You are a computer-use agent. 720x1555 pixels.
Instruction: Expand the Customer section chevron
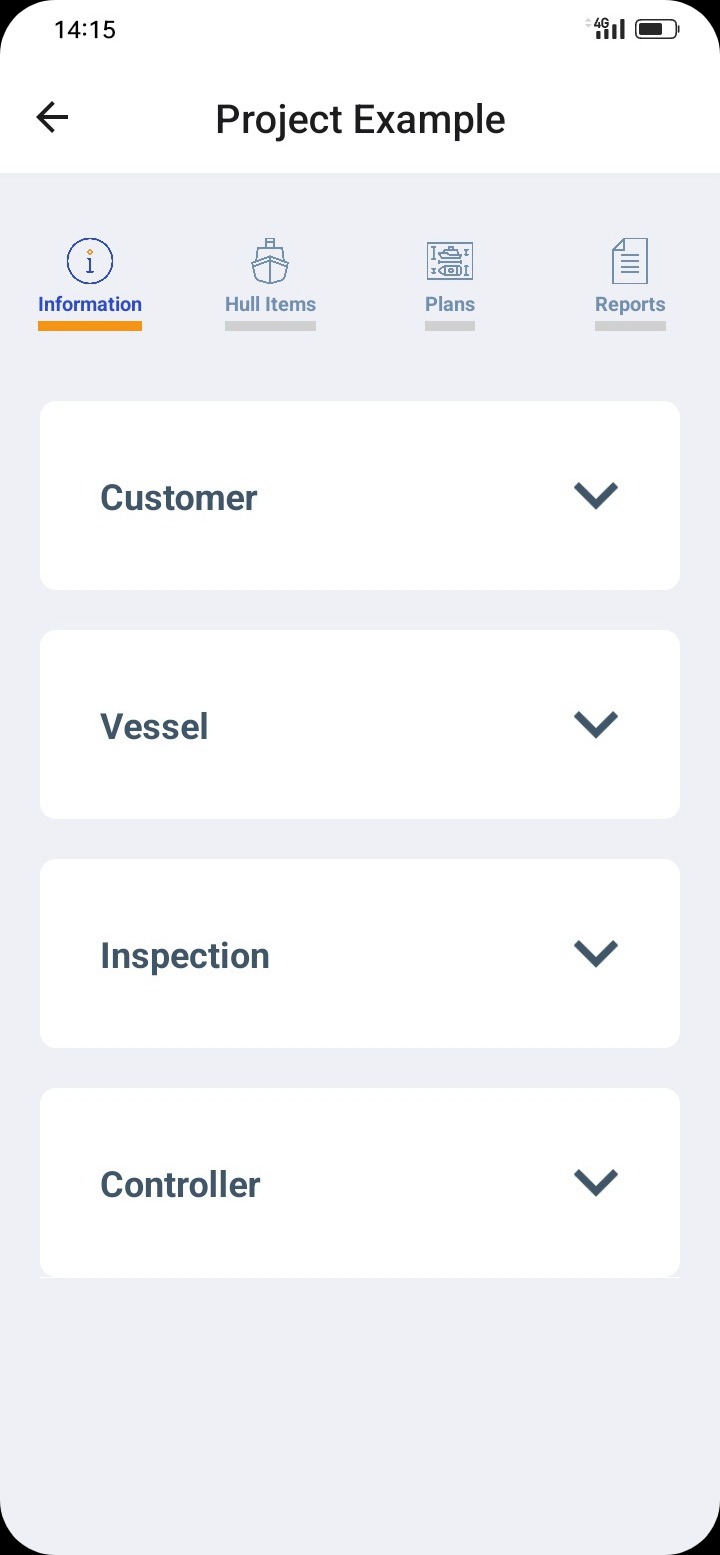[596, 495]
